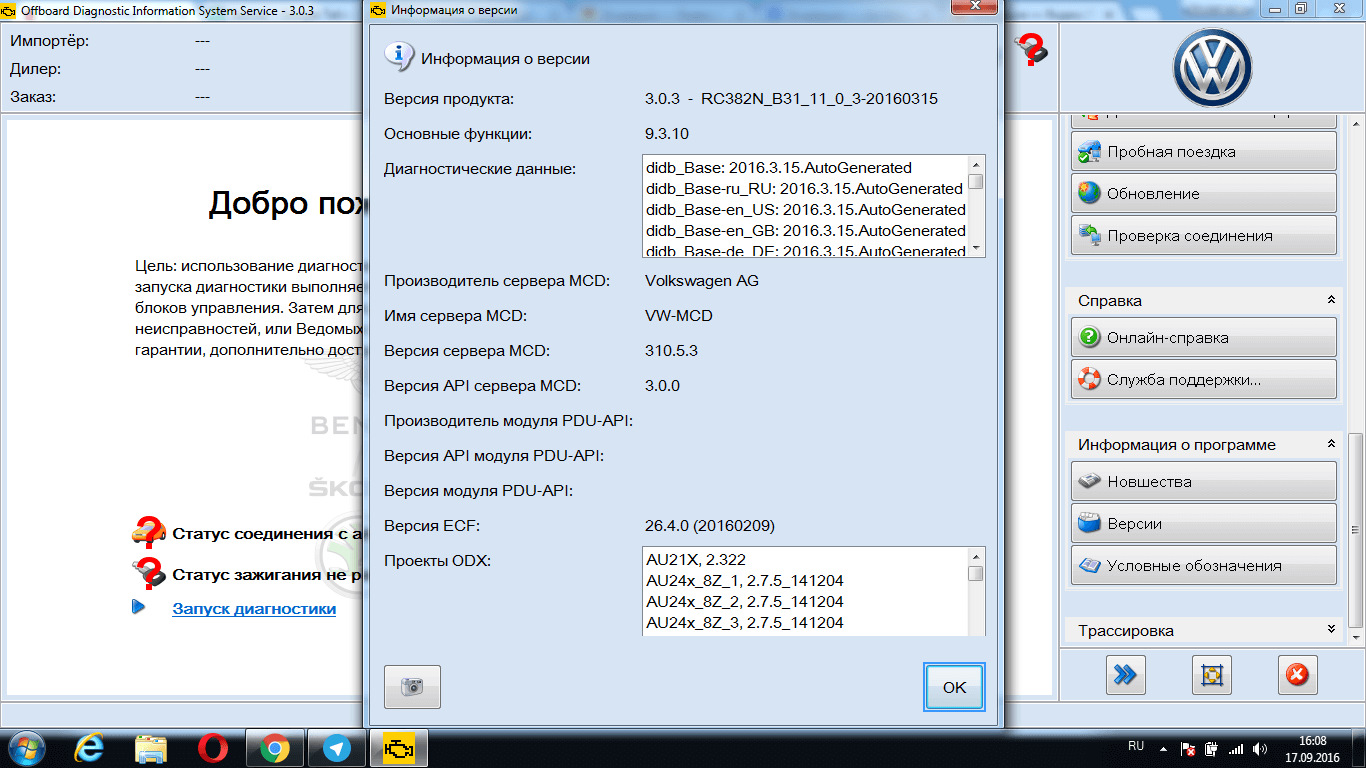Click the taskbar clock showing 16:08
This screenshot has width=1366, height=768.
point(1312,749)
